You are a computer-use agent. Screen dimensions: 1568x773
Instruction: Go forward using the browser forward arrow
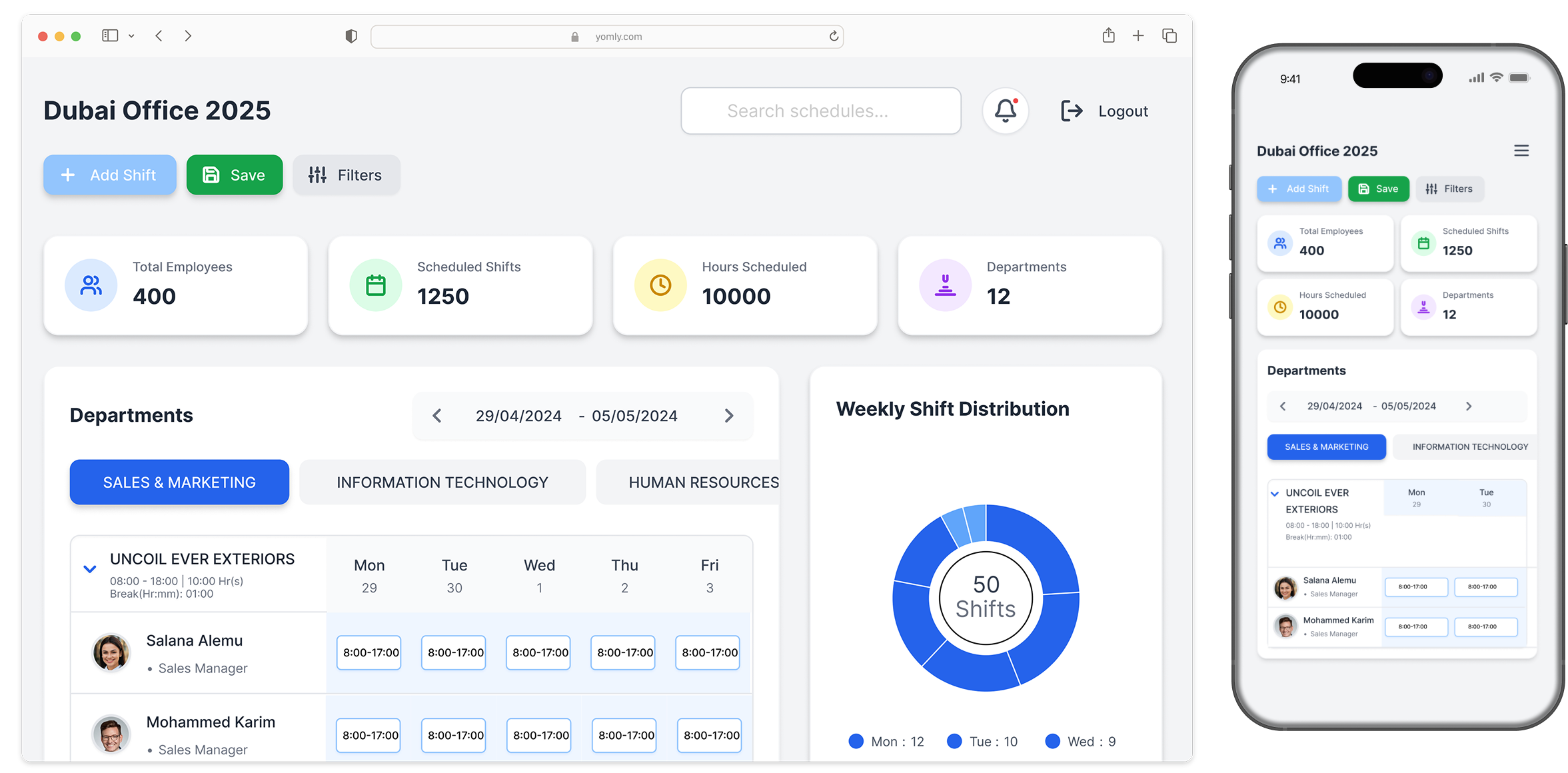(x=188, y=36)
